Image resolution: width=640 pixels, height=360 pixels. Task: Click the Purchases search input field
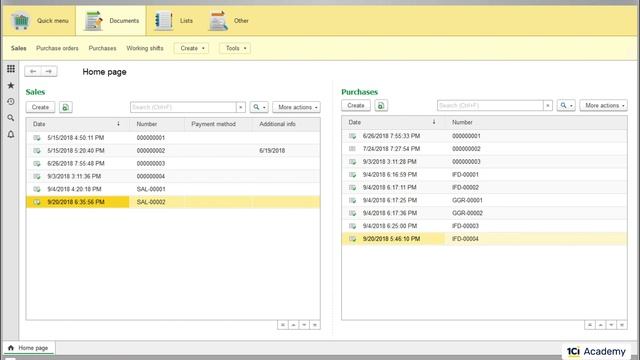(x=490, y=105)
